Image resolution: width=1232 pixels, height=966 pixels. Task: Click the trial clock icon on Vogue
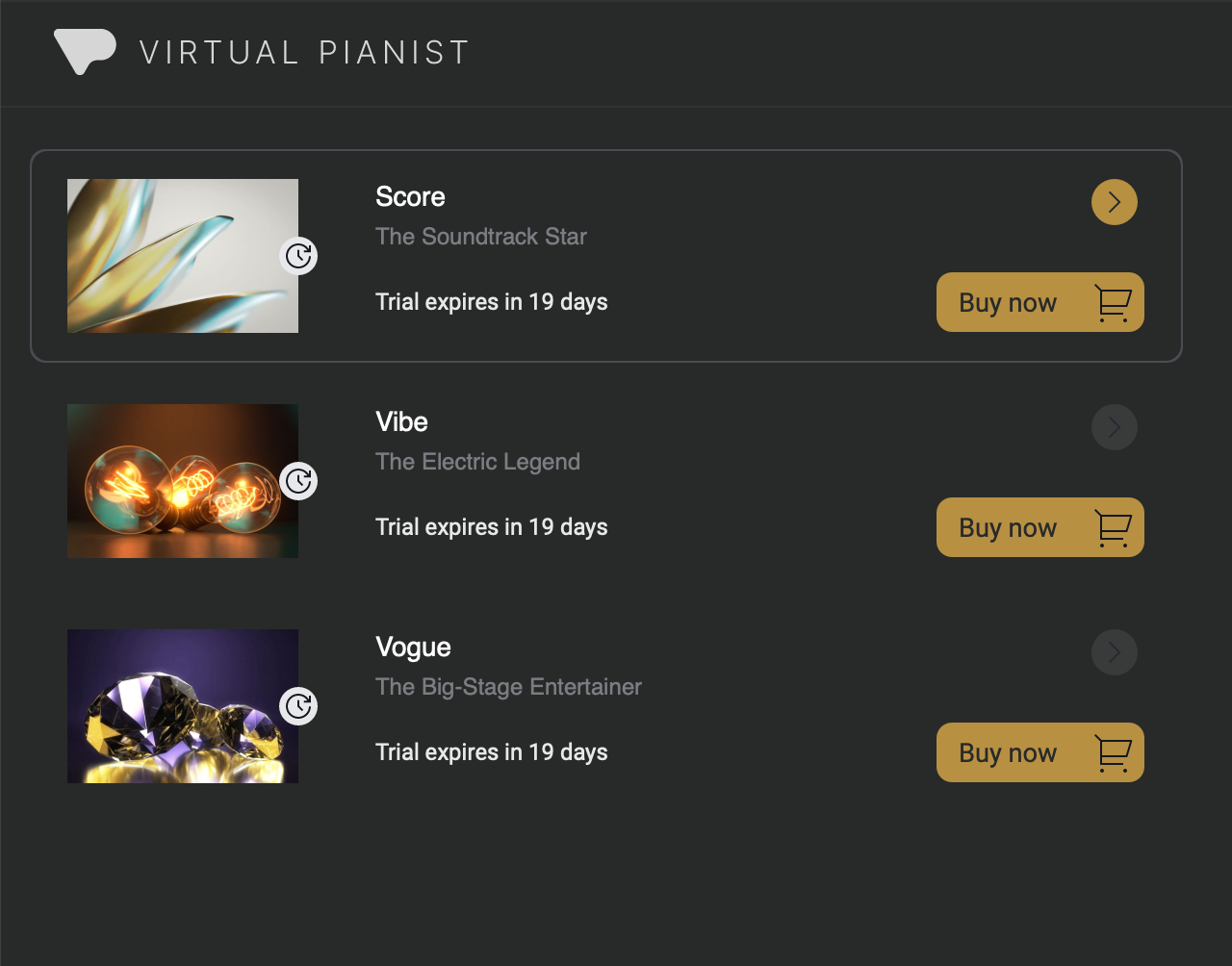pyautogui.click(x=298, y=706)
